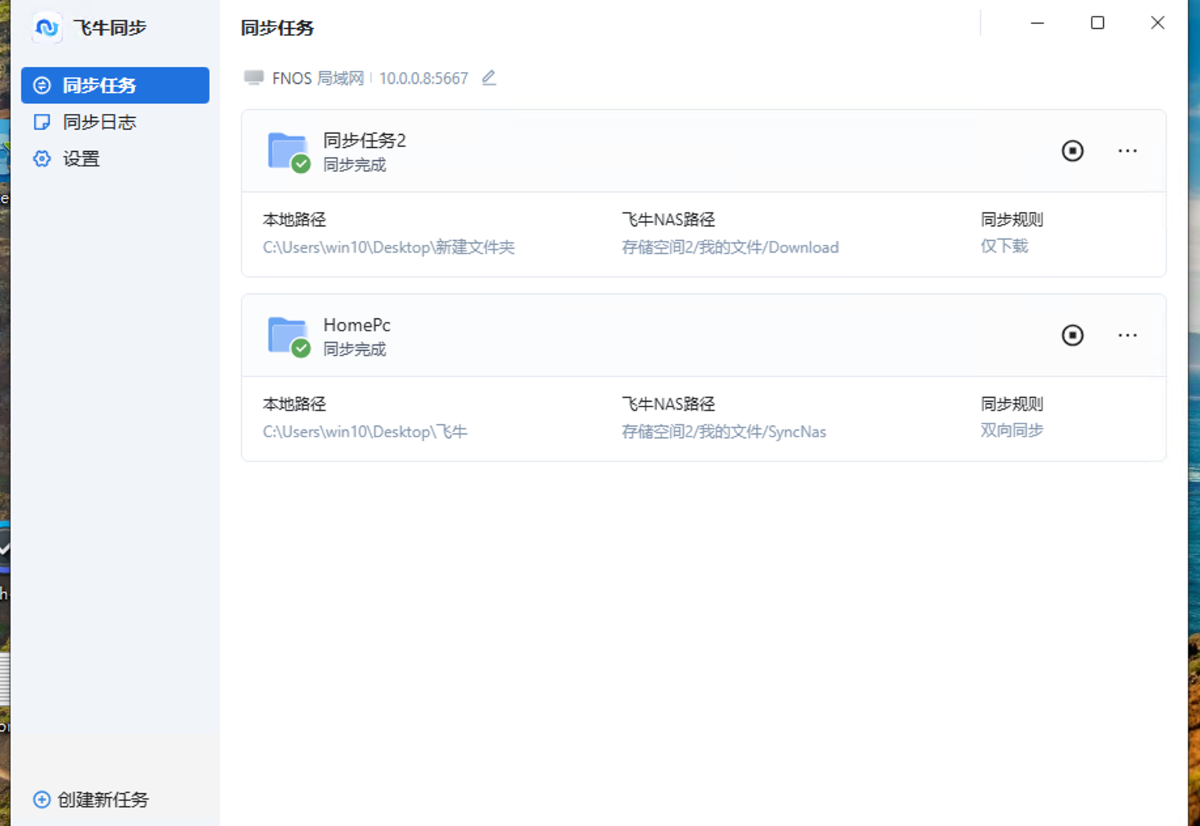Stop the HomePc sync task
Image resolution: width=1200 pixels, height=826 pixels.
tap(1072, 335)
